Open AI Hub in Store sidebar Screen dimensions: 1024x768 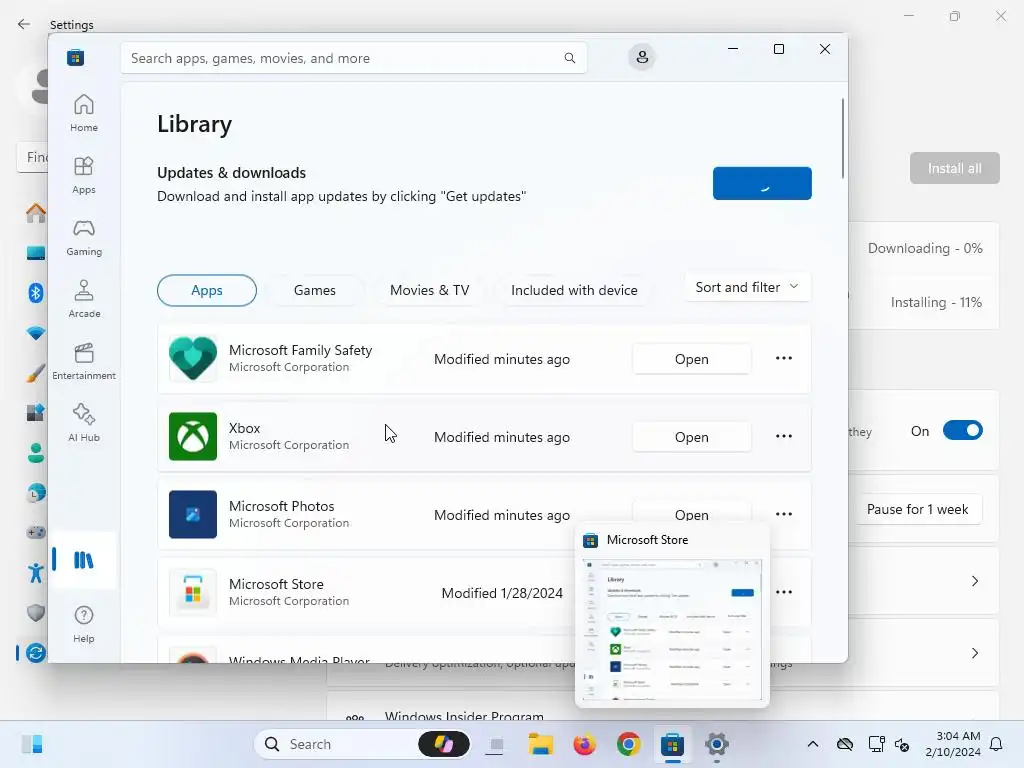[84, 423]
